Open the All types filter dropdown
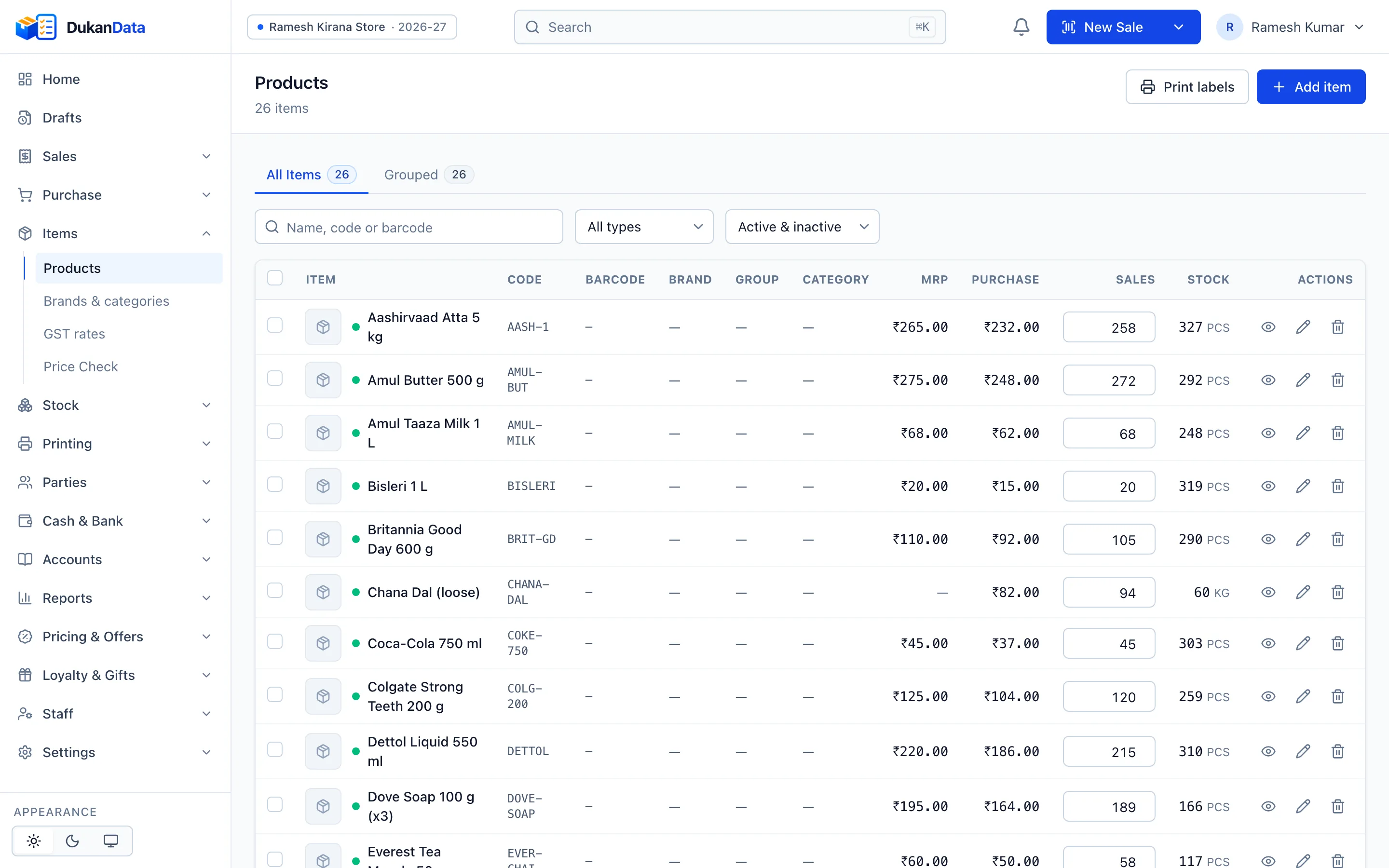1389x868 pixels. coord(644,227)
